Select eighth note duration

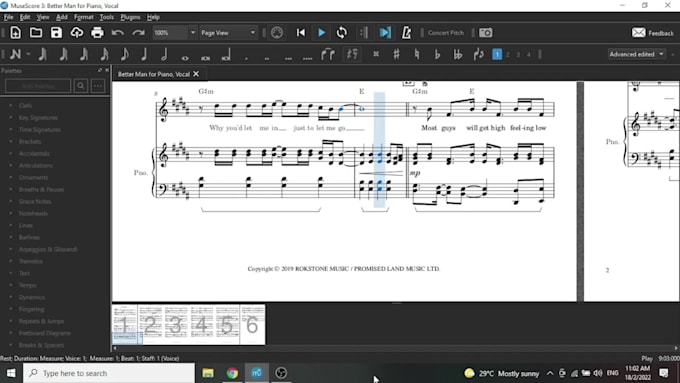click(124, 54)
